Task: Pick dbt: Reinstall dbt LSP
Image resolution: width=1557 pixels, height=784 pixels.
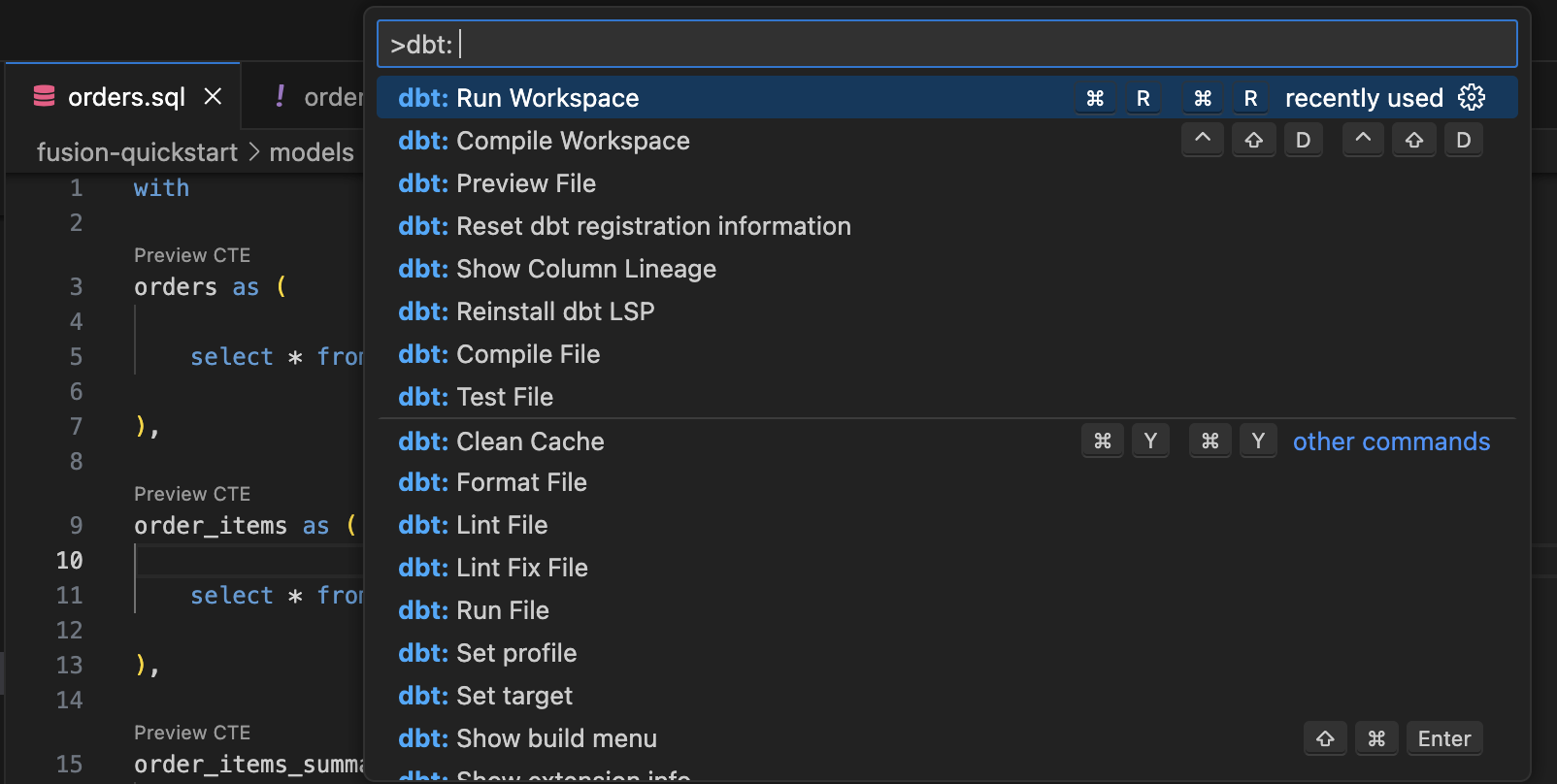Action: [x=526, y=311]
